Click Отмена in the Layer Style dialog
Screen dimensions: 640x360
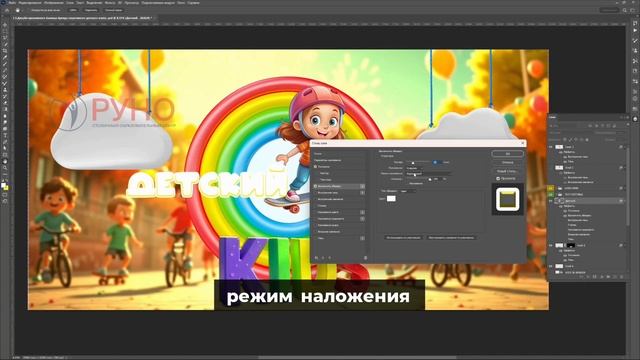pyautogui.click(x=507, y=162)
